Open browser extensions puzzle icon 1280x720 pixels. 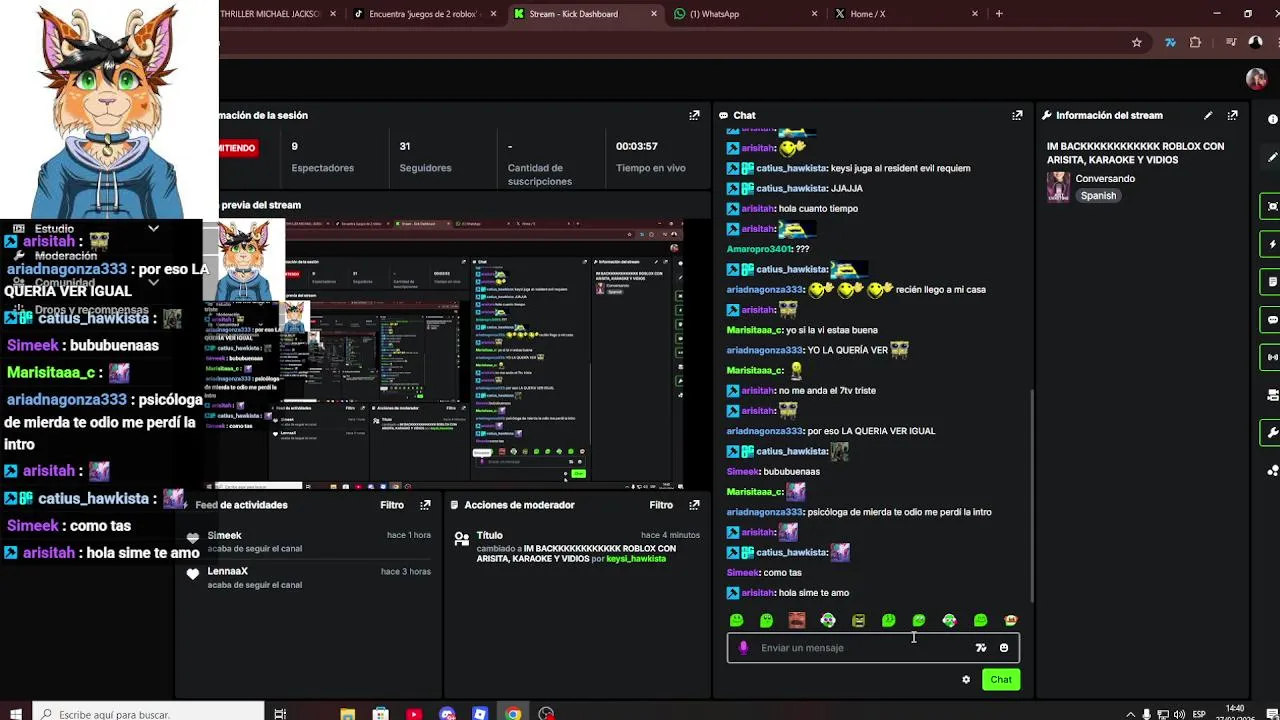pos(1195,42)
